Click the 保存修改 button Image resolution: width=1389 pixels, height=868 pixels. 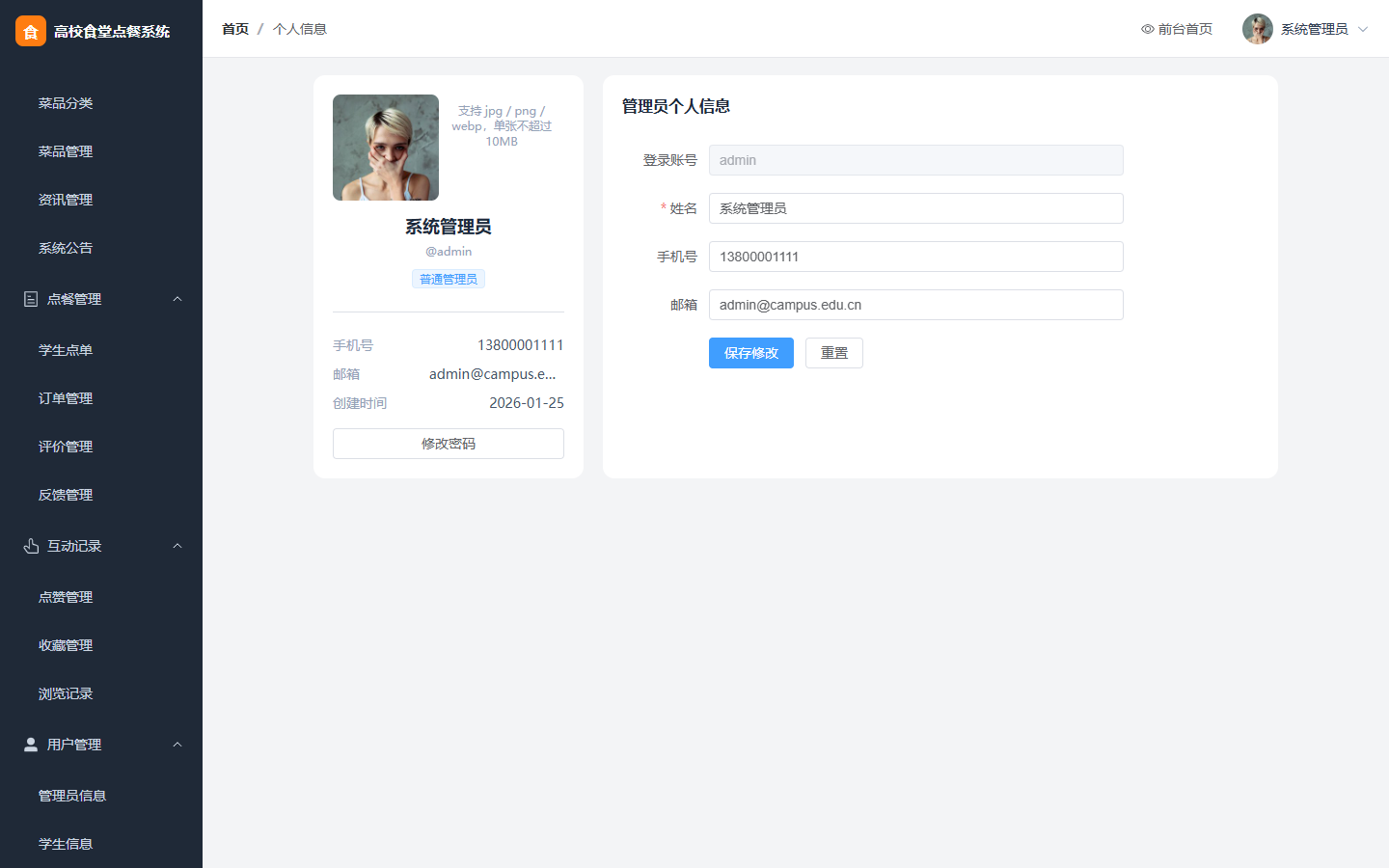pyautogui.click(x=751, y=353)
